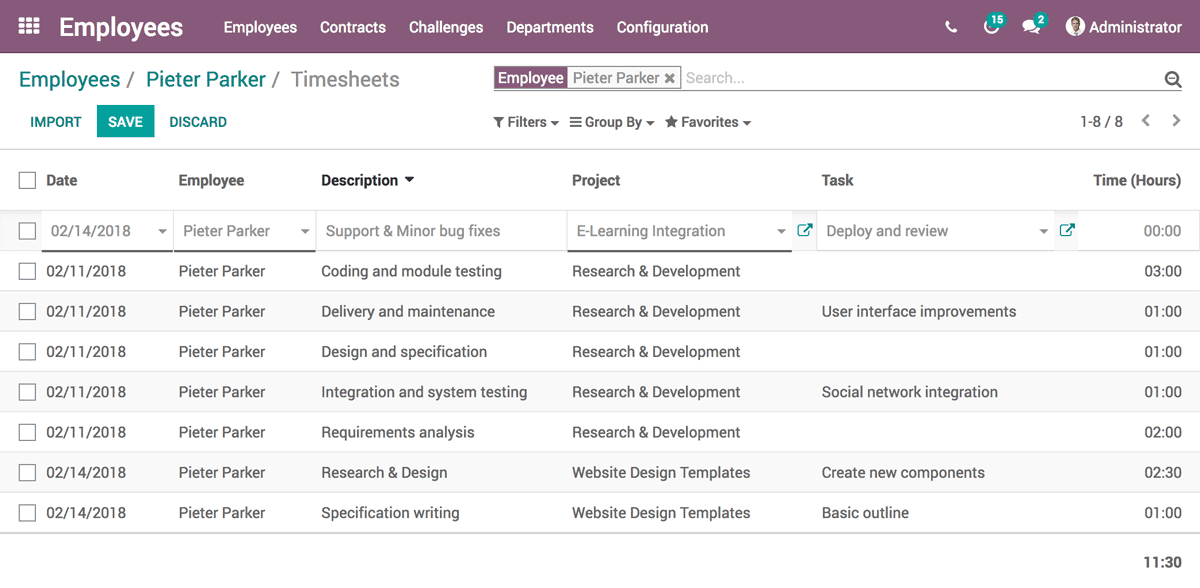
Task: Expand the Group By menu
Action: (x=611, y=121)
